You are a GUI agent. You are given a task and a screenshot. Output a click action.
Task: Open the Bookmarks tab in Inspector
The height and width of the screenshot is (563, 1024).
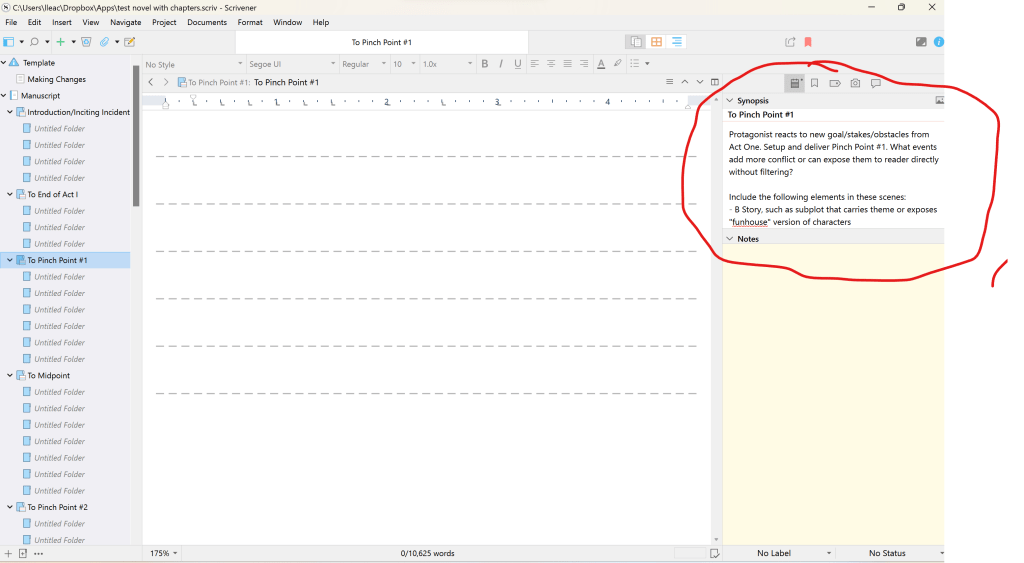(x=815, y=83)
